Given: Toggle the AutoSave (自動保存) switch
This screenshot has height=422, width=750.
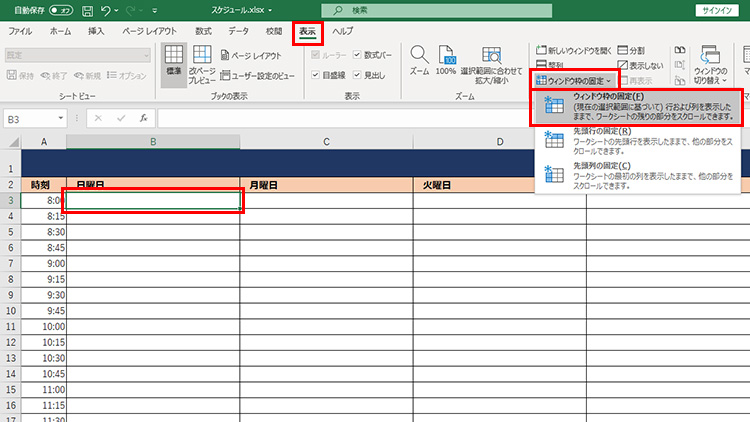Looking at the screenshot, I should (61, 10).
